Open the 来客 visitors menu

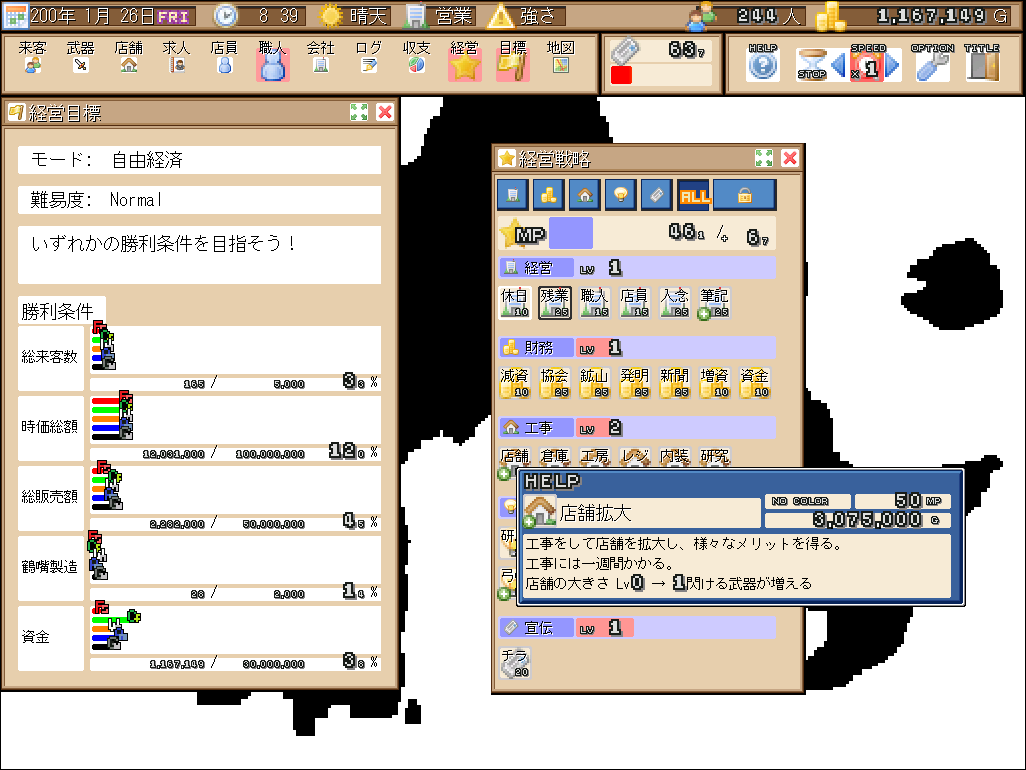point(32,58)
